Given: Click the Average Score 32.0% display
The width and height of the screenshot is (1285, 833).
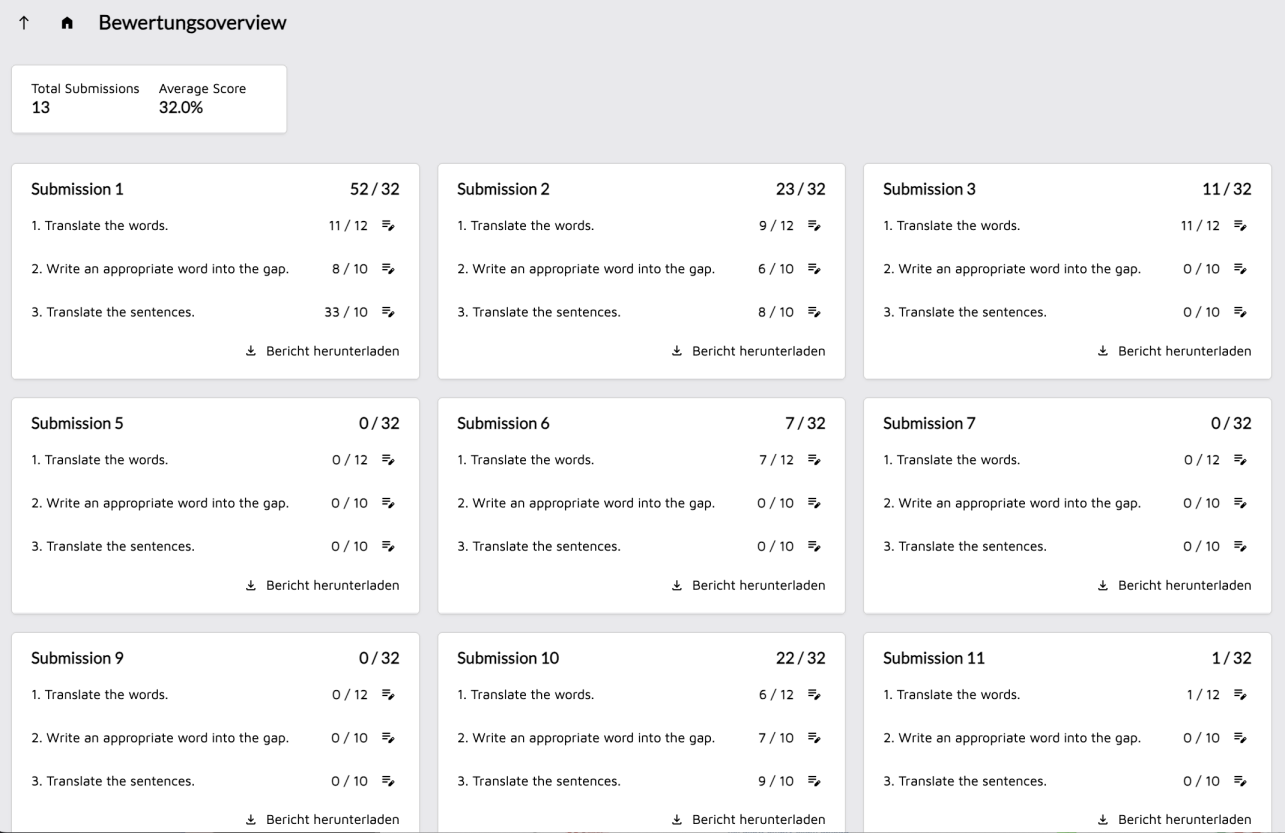Looking at the screenshot, I should click(181, 105).
